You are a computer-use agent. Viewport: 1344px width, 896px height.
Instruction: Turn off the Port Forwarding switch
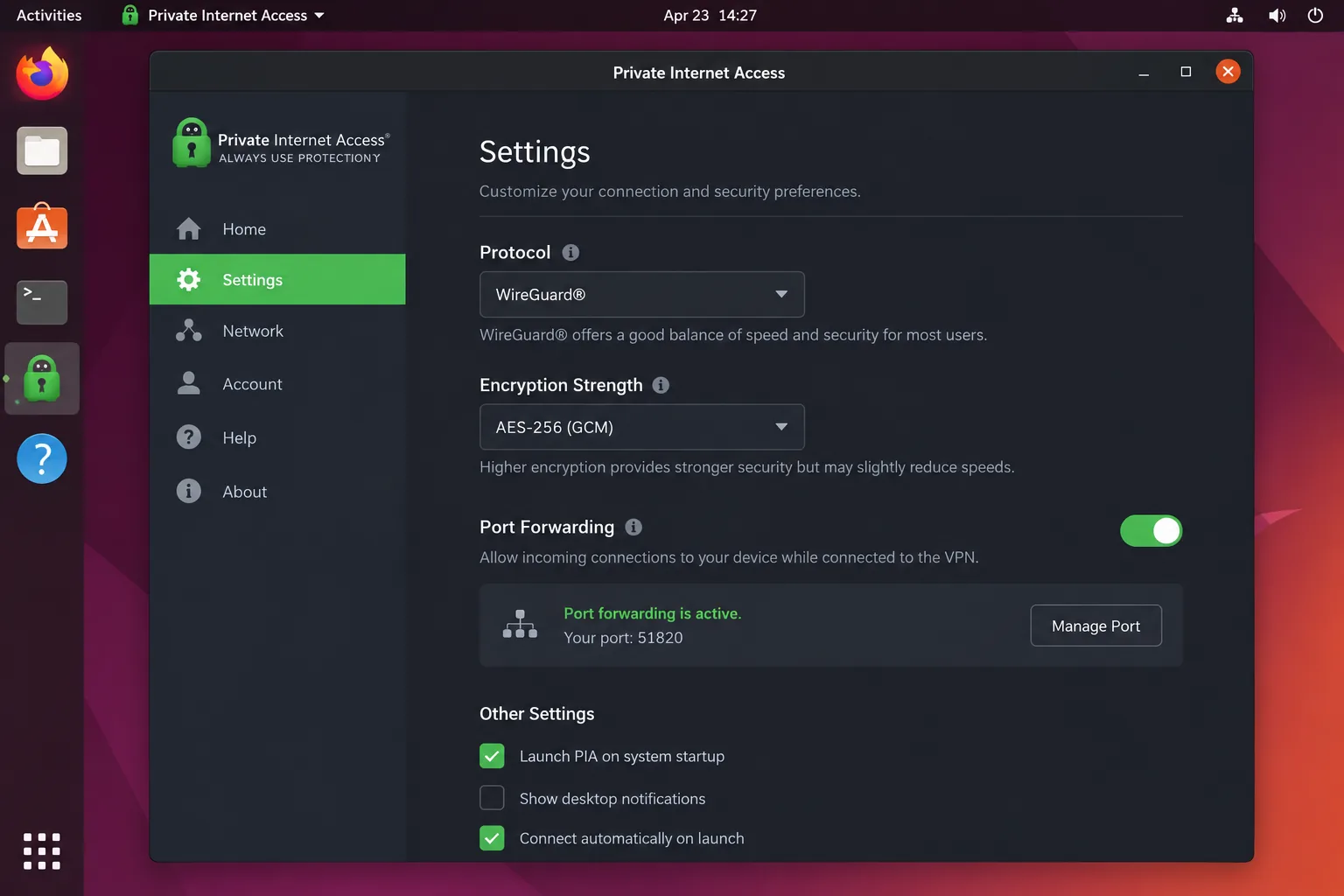[x=1151, y=530]
